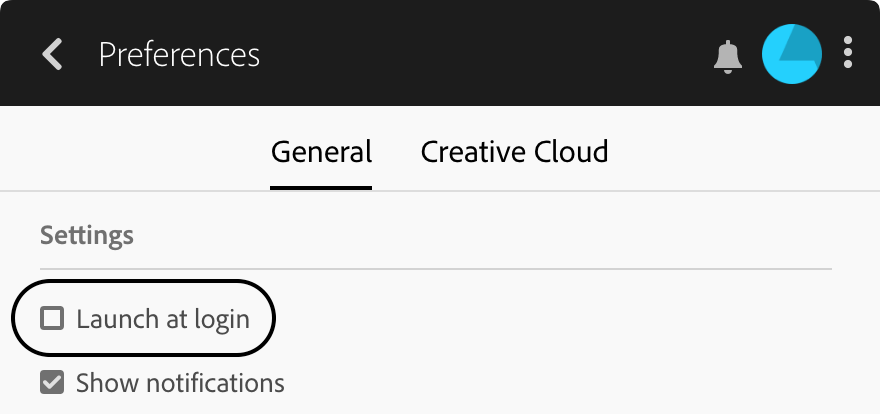Open the blue account profile avatar
This screenshot has height=414, width=880.
click(x=791, y=54)
